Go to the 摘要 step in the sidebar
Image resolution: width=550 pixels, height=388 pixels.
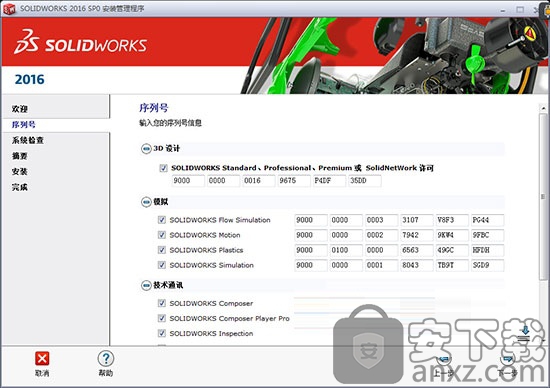(20, 156)
